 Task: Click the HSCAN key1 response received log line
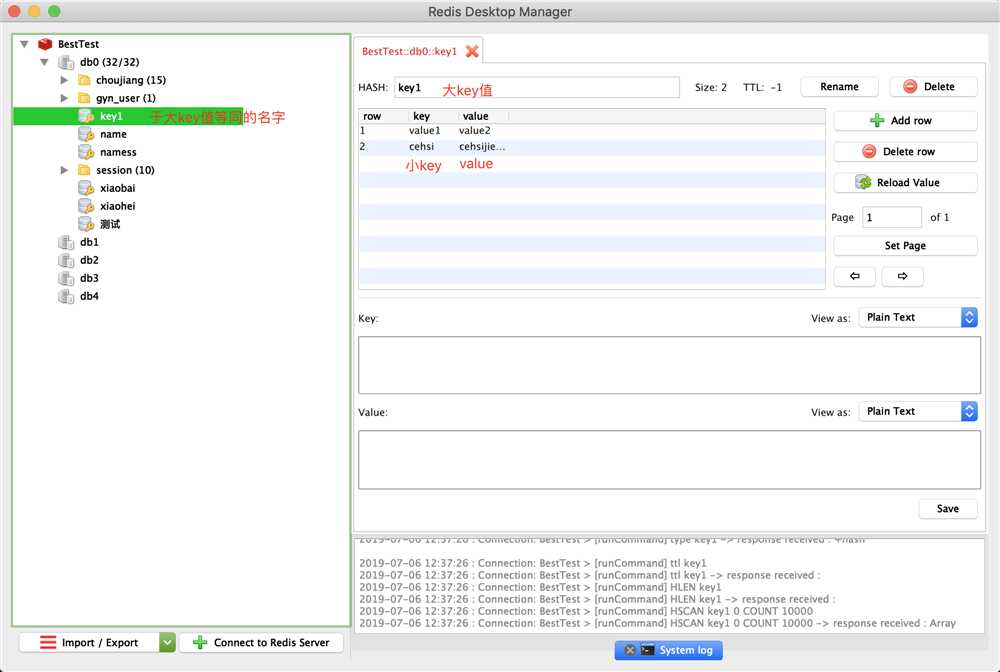(x=658, y=623)
